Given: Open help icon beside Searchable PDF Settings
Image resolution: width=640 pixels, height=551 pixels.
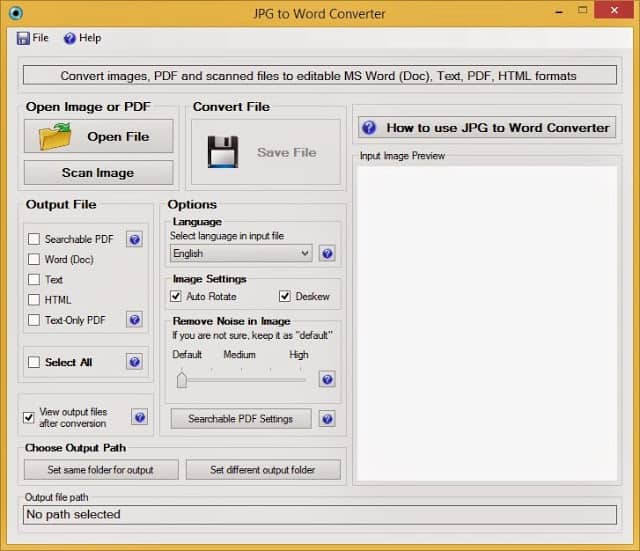Looking at the screenshot, I should coord(327,419).
